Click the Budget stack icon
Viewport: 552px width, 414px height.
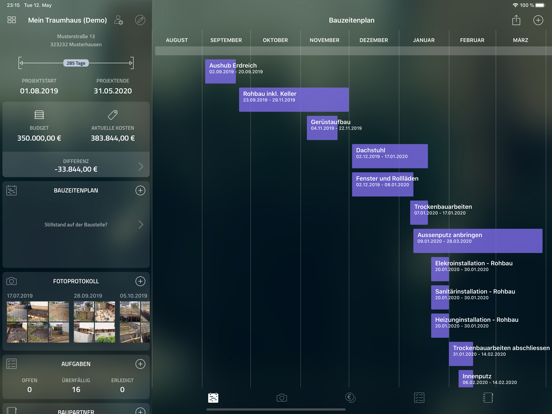coord(39,115)
